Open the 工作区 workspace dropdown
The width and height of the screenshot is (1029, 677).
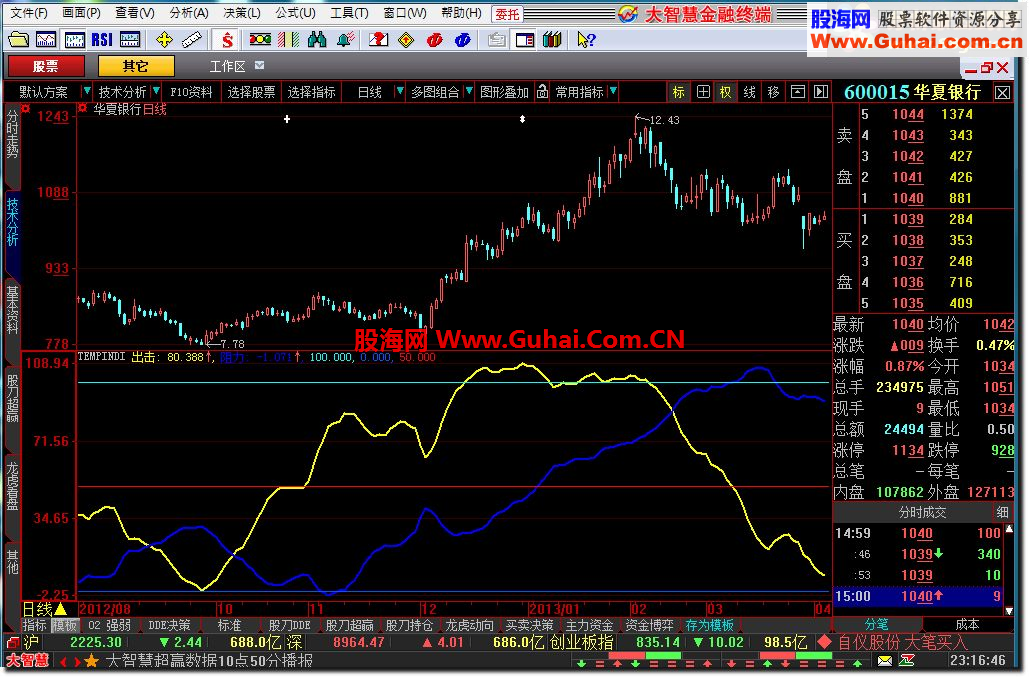[x=259, y=65]
